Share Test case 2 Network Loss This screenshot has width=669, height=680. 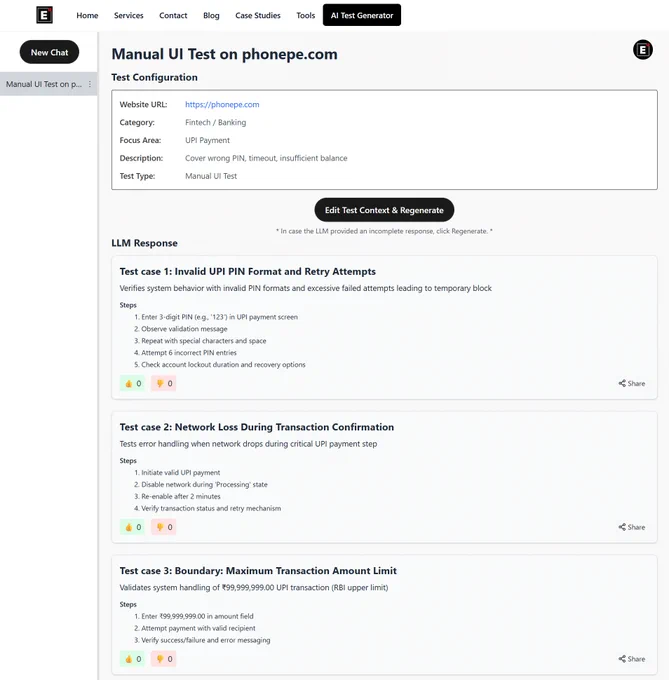(632, 527)
